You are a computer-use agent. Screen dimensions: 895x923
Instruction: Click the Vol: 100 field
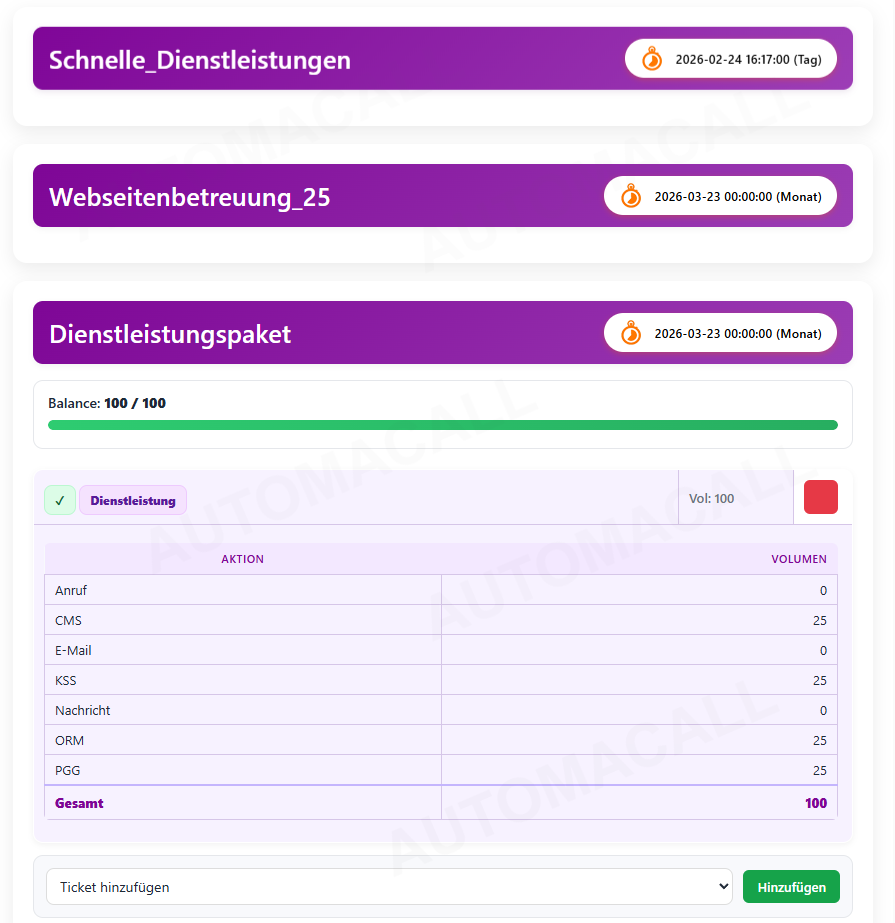(x=712, y=498)
